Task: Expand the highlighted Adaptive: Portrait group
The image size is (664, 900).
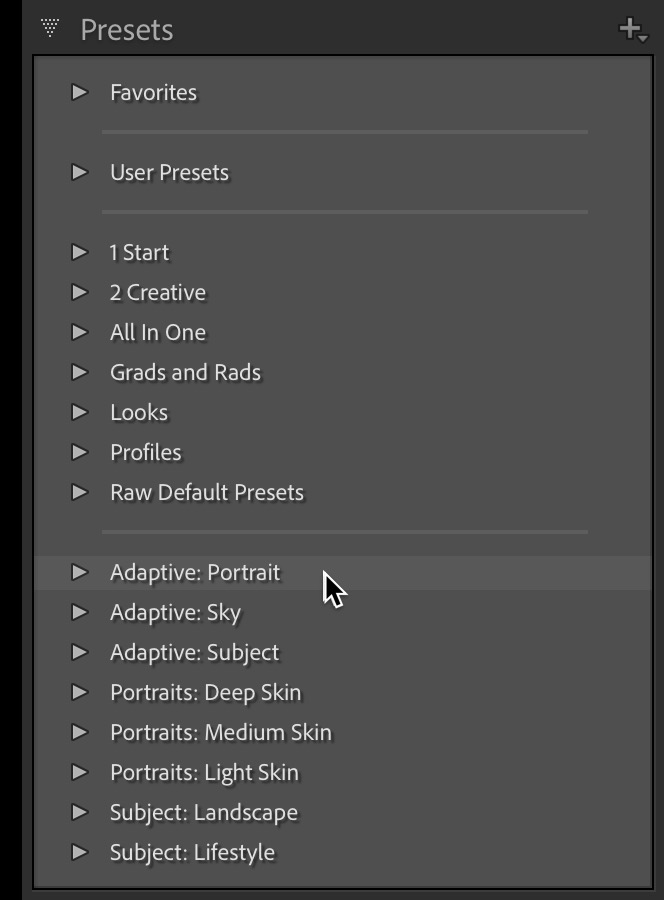Action: pos(80,572)
